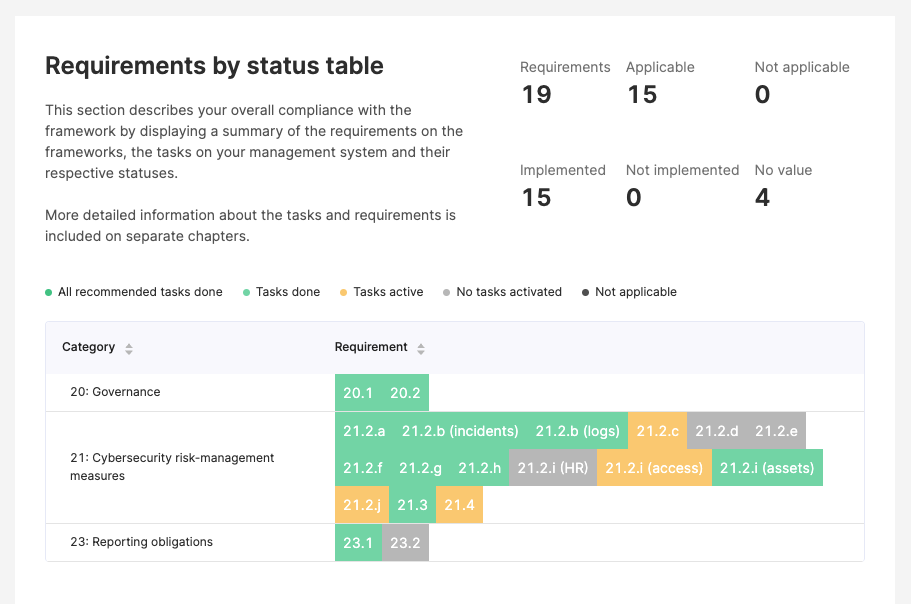The image size is (911, 604).
Task: Open requirement 20.2 chip
Action: click(x=405, y=393)
